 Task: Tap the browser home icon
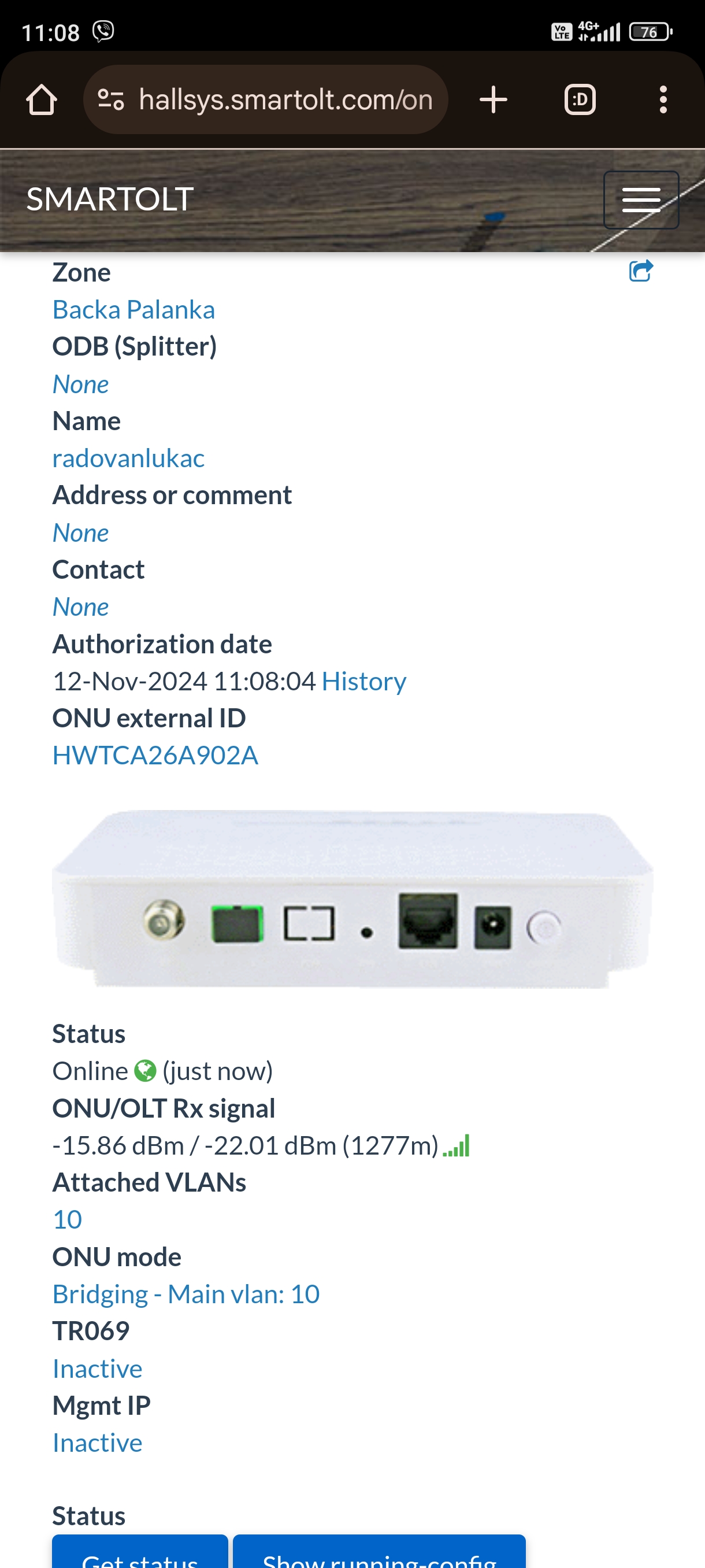coord(42,100)
